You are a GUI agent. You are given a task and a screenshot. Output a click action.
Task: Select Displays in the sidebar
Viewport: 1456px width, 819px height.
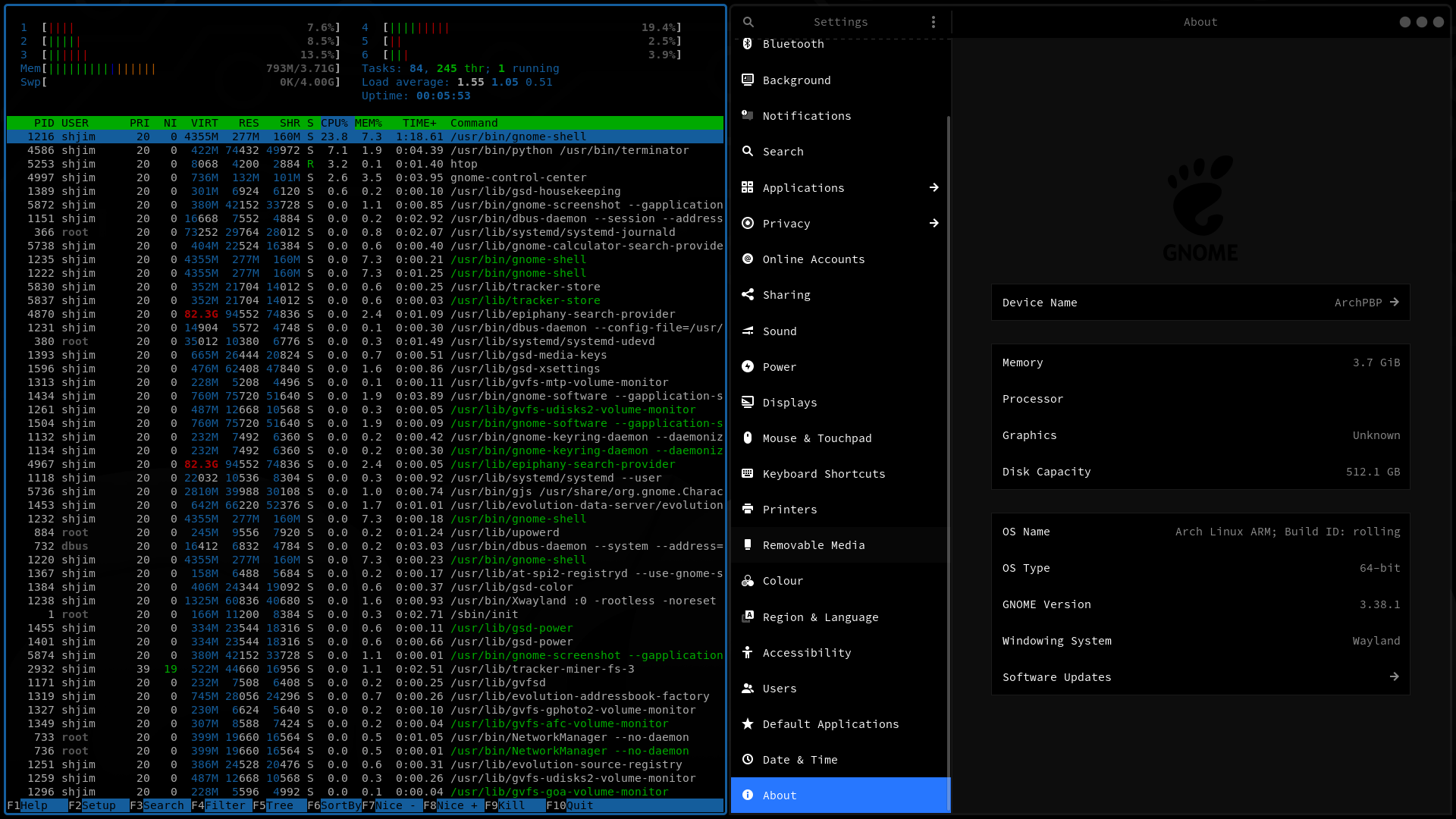(x=840, y=402)
